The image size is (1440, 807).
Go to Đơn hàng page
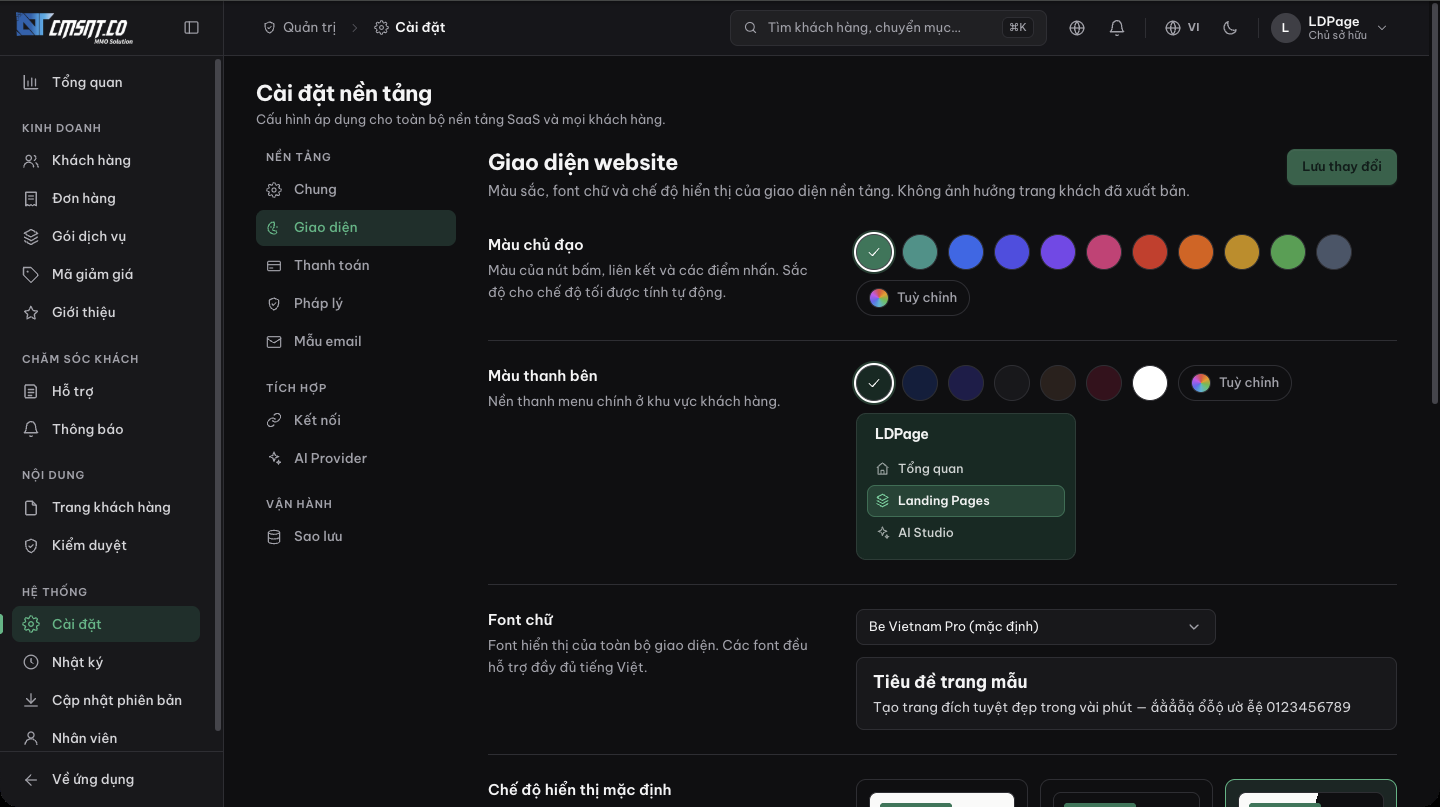click(x=106, y=198)
